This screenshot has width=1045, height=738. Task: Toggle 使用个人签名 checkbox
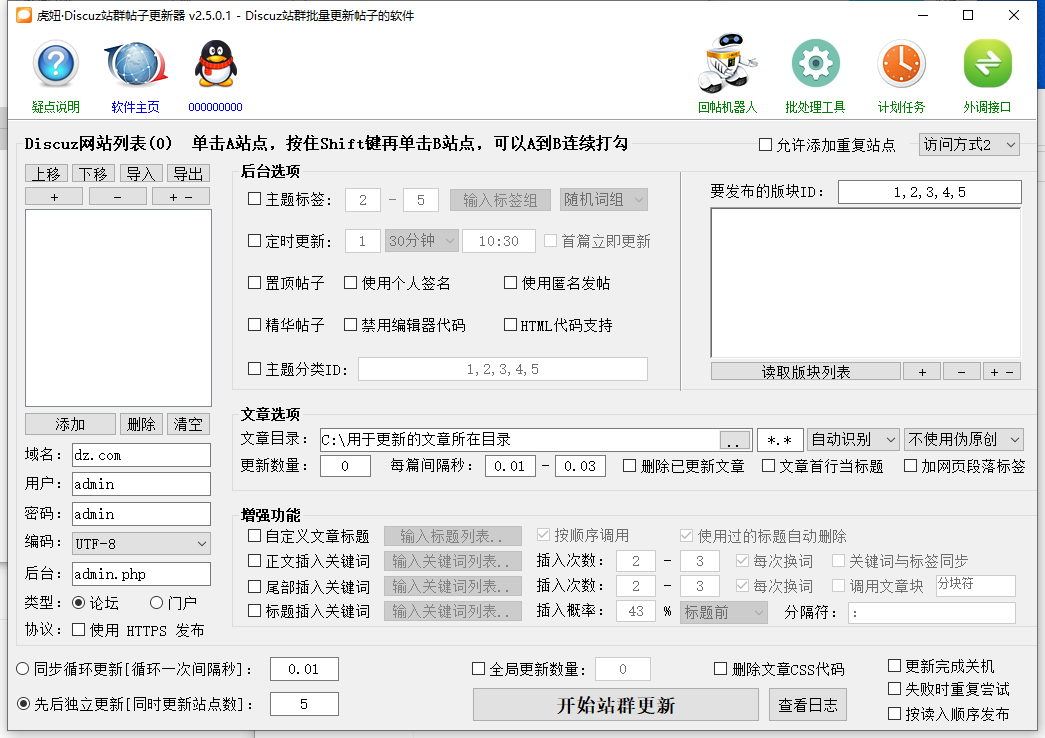[x=351, y=283]
